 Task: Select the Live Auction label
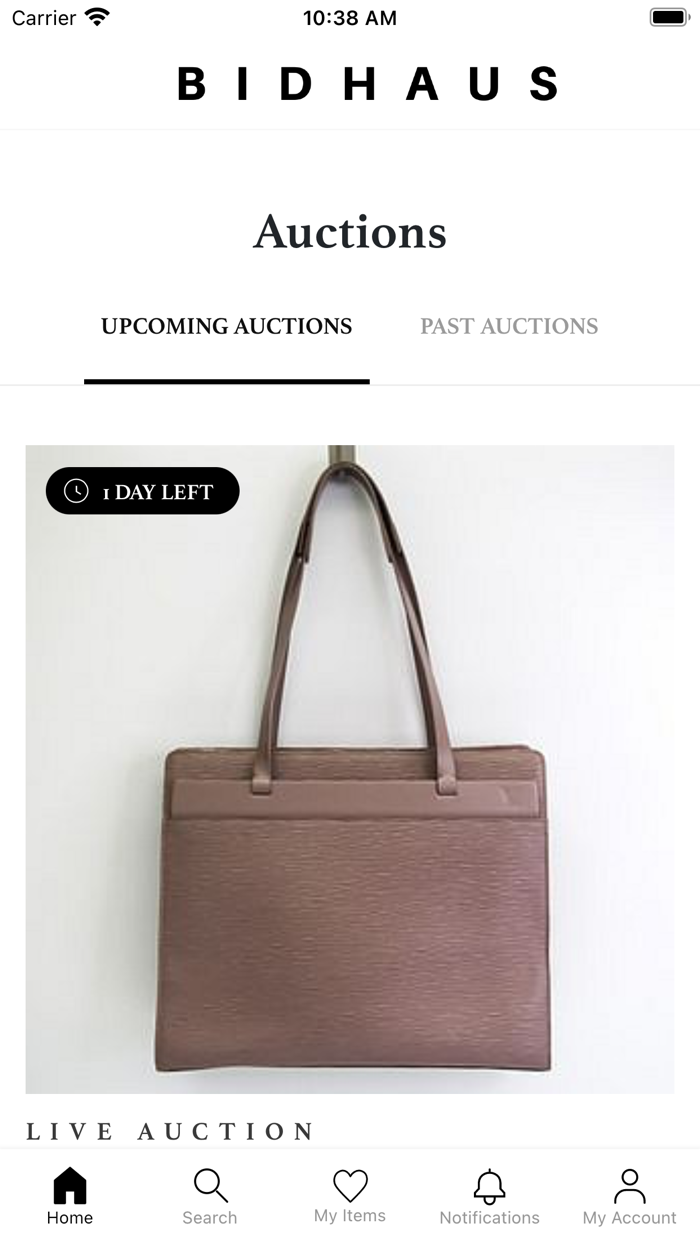pos(169,1131)
